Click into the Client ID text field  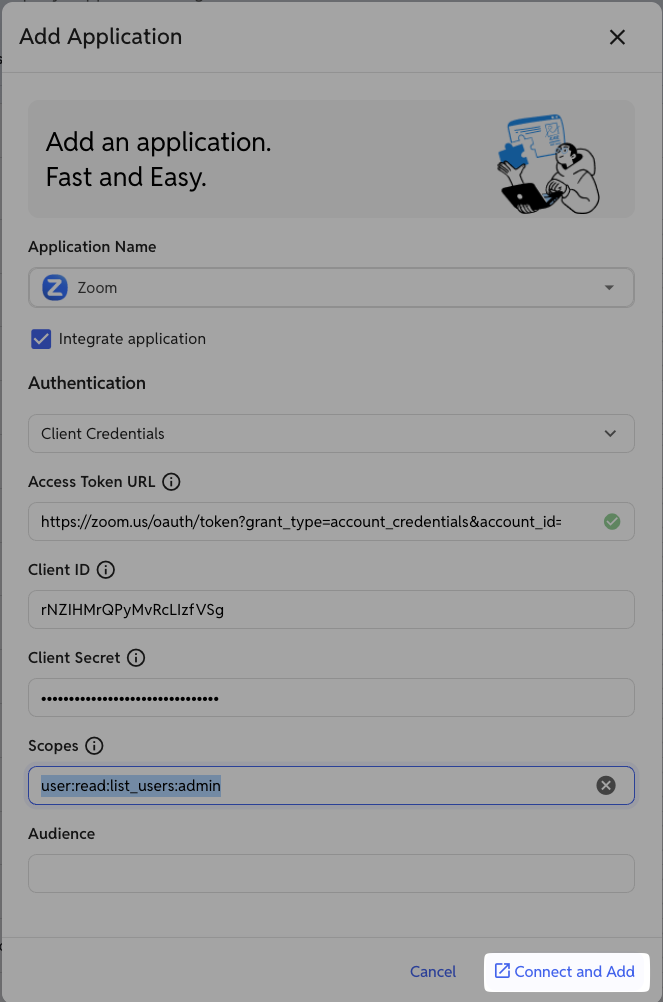point(332,610)
